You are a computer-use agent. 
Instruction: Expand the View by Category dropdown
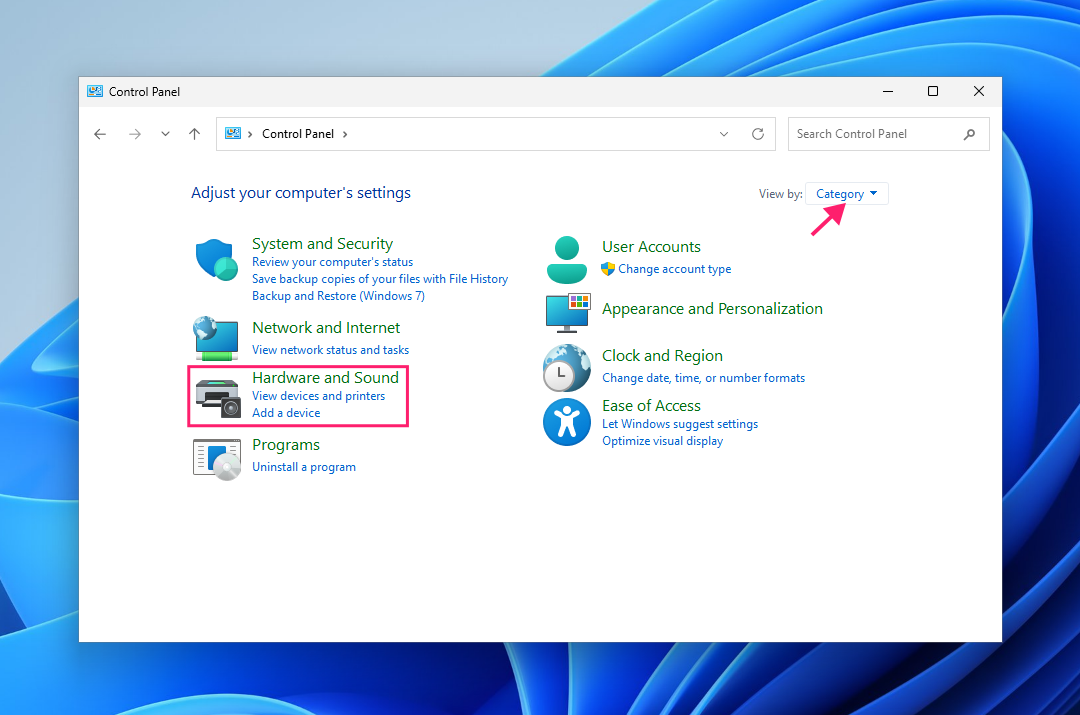(847, 194)
